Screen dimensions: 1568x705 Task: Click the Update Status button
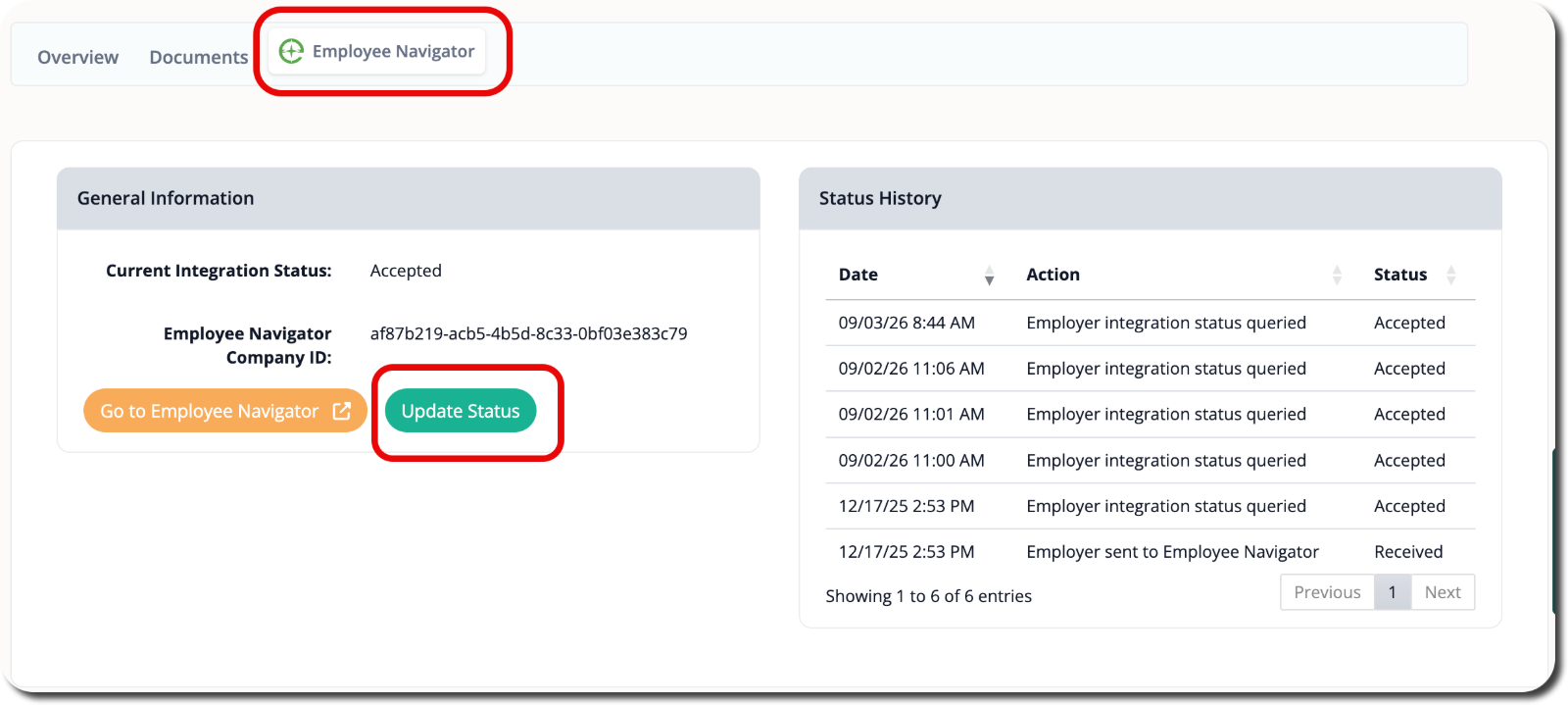click(x=461, y=411)
